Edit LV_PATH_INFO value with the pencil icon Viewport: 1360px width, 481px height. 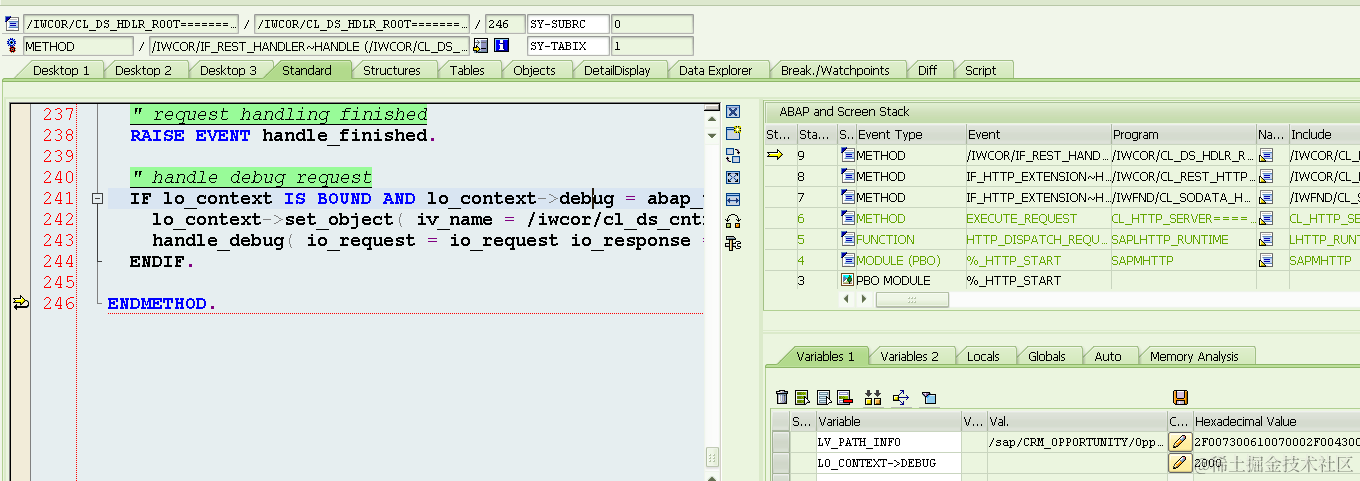1180,442
